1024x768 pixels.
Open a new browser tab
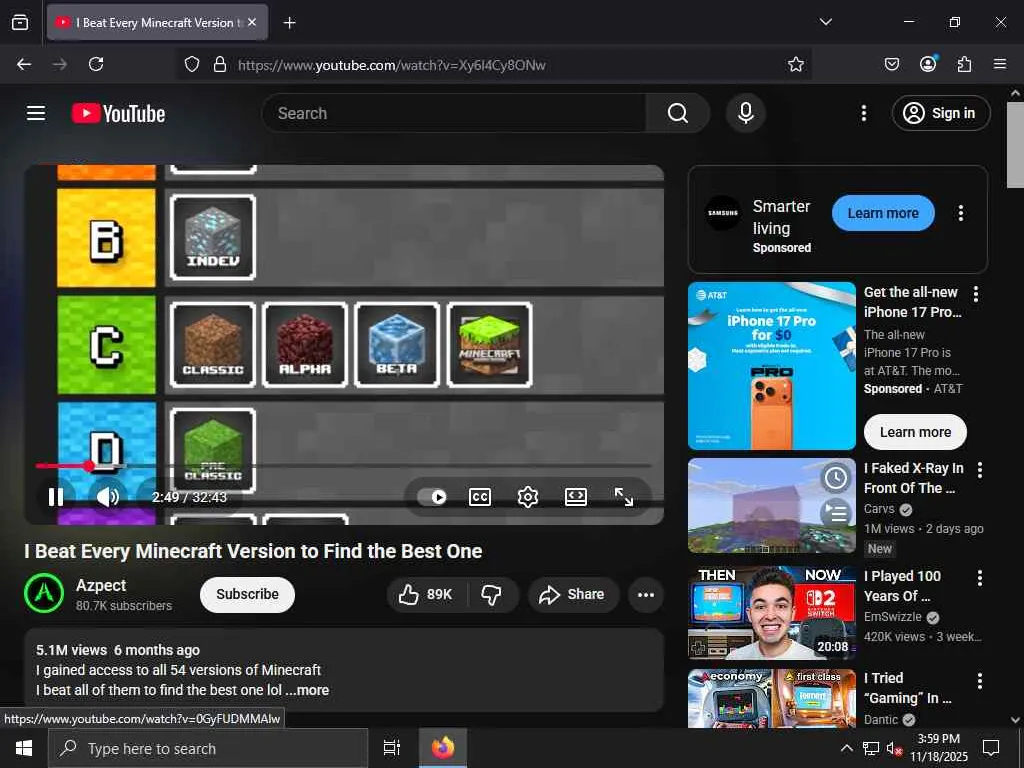tap(290, 22)
